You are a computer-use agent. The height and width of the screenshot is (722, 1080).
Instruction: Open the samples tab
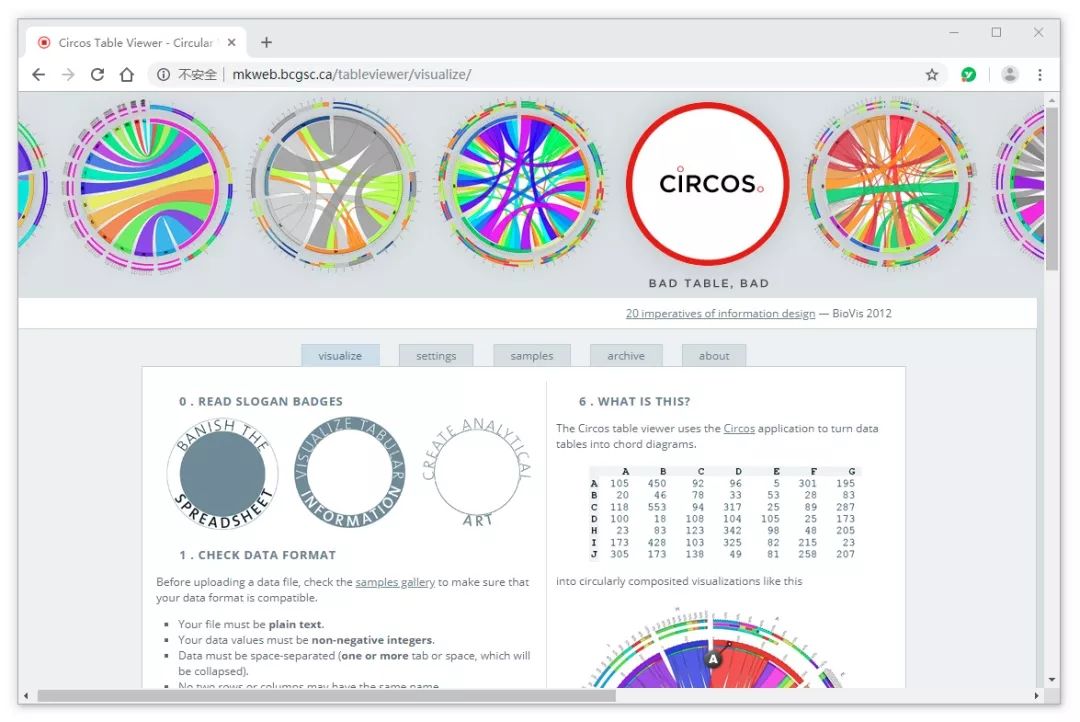(532, 355)
